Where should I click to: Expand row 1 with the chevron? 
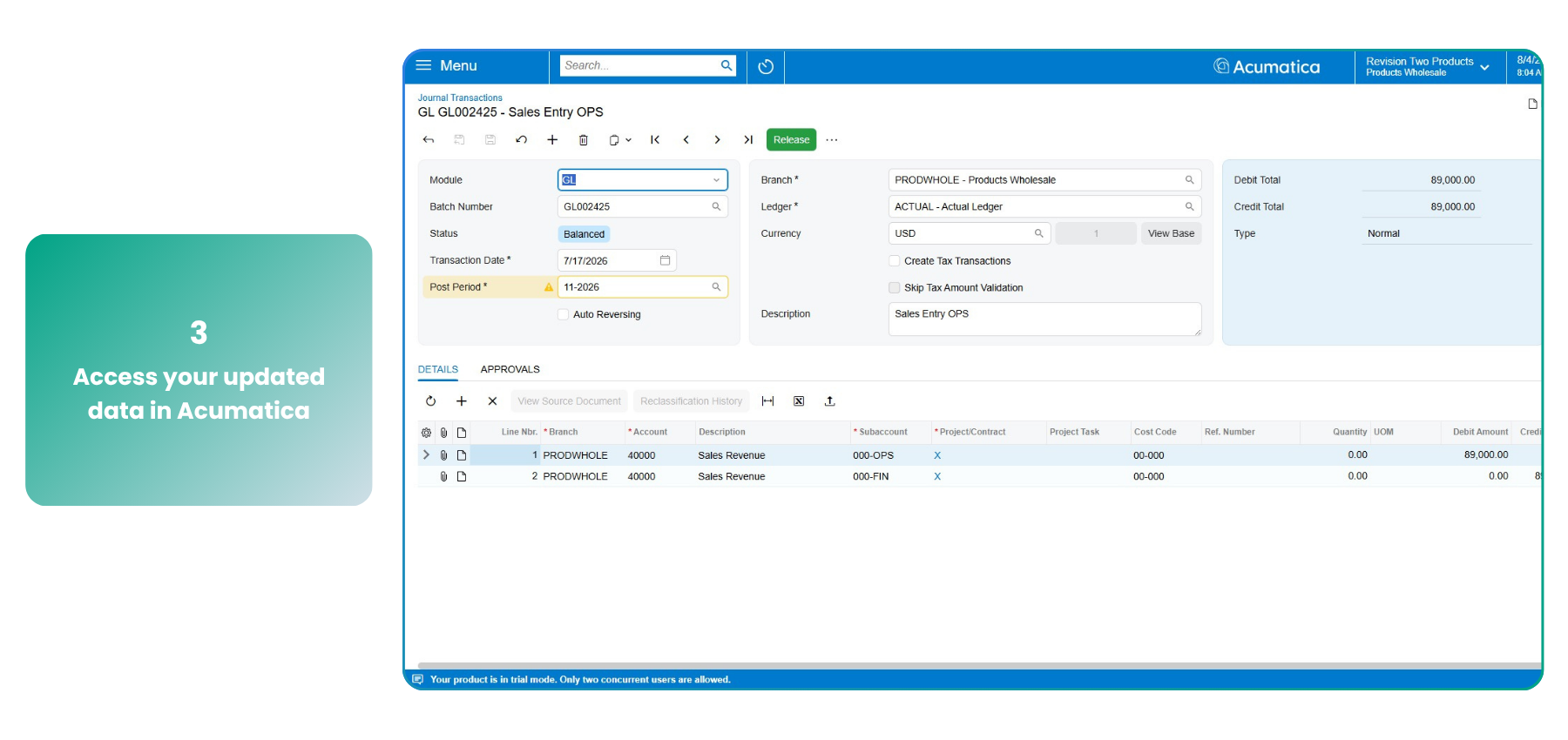tap(426, 454)
